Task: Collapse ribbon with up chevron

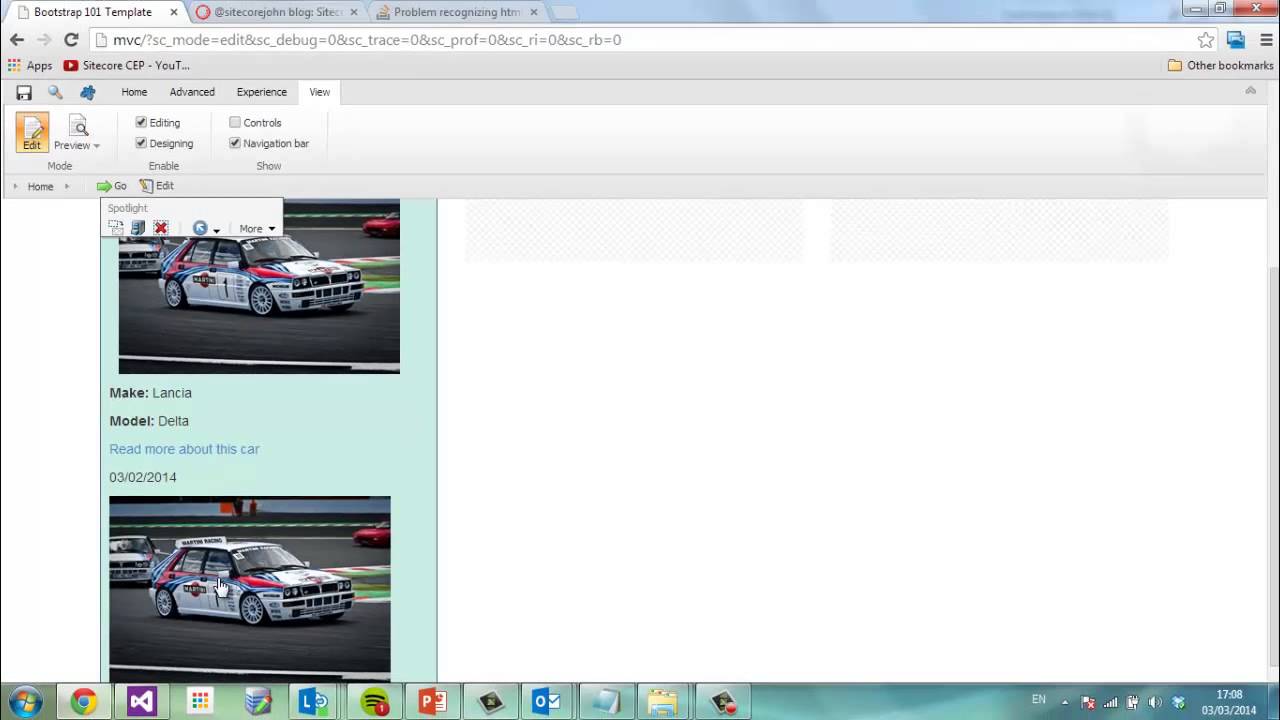Action: 1250,91
